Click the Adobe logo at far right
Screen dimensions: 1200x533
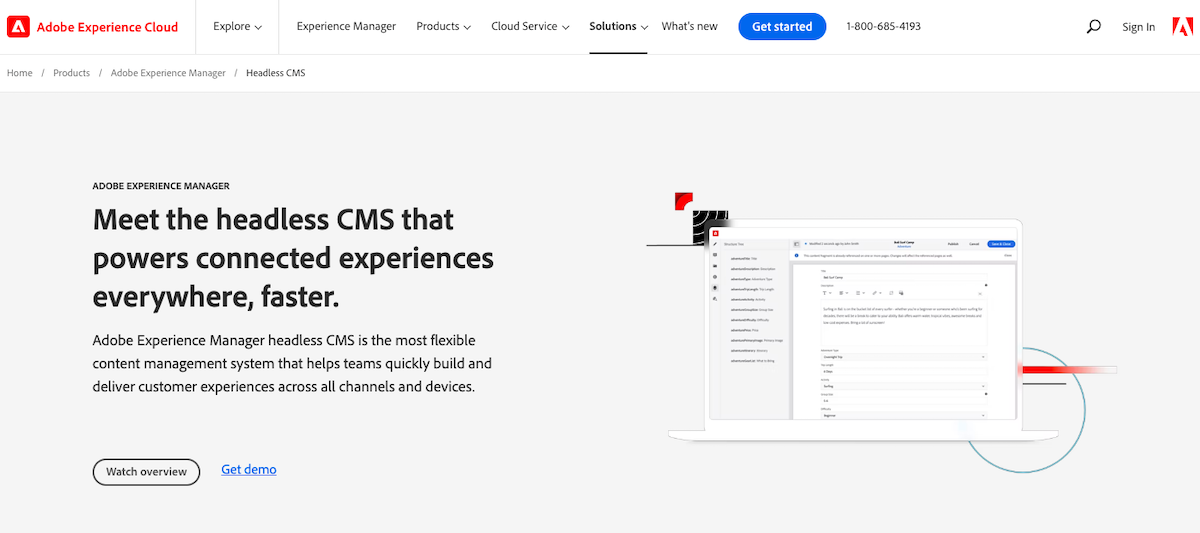(1182, 27)
